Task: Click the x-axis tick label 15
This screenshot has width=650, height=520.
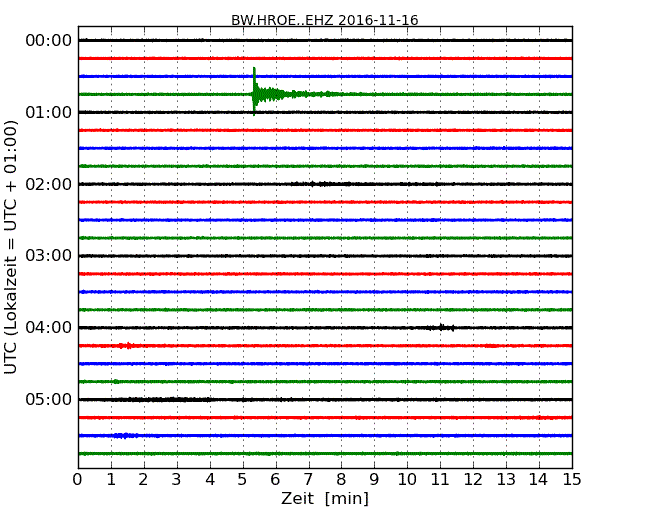Action: pyautogui.click(x=572, y=480)
